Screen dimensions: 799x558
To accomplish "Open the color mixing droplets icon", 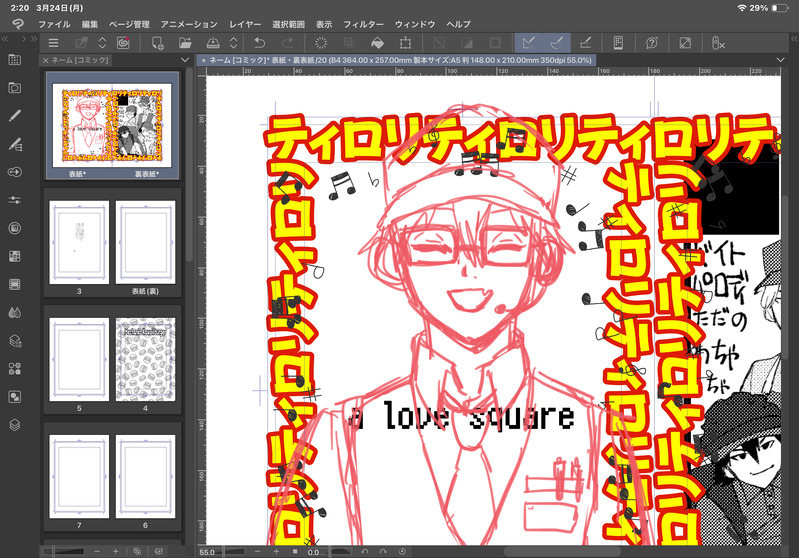I will pyautogui.click(x=15, y=312).
